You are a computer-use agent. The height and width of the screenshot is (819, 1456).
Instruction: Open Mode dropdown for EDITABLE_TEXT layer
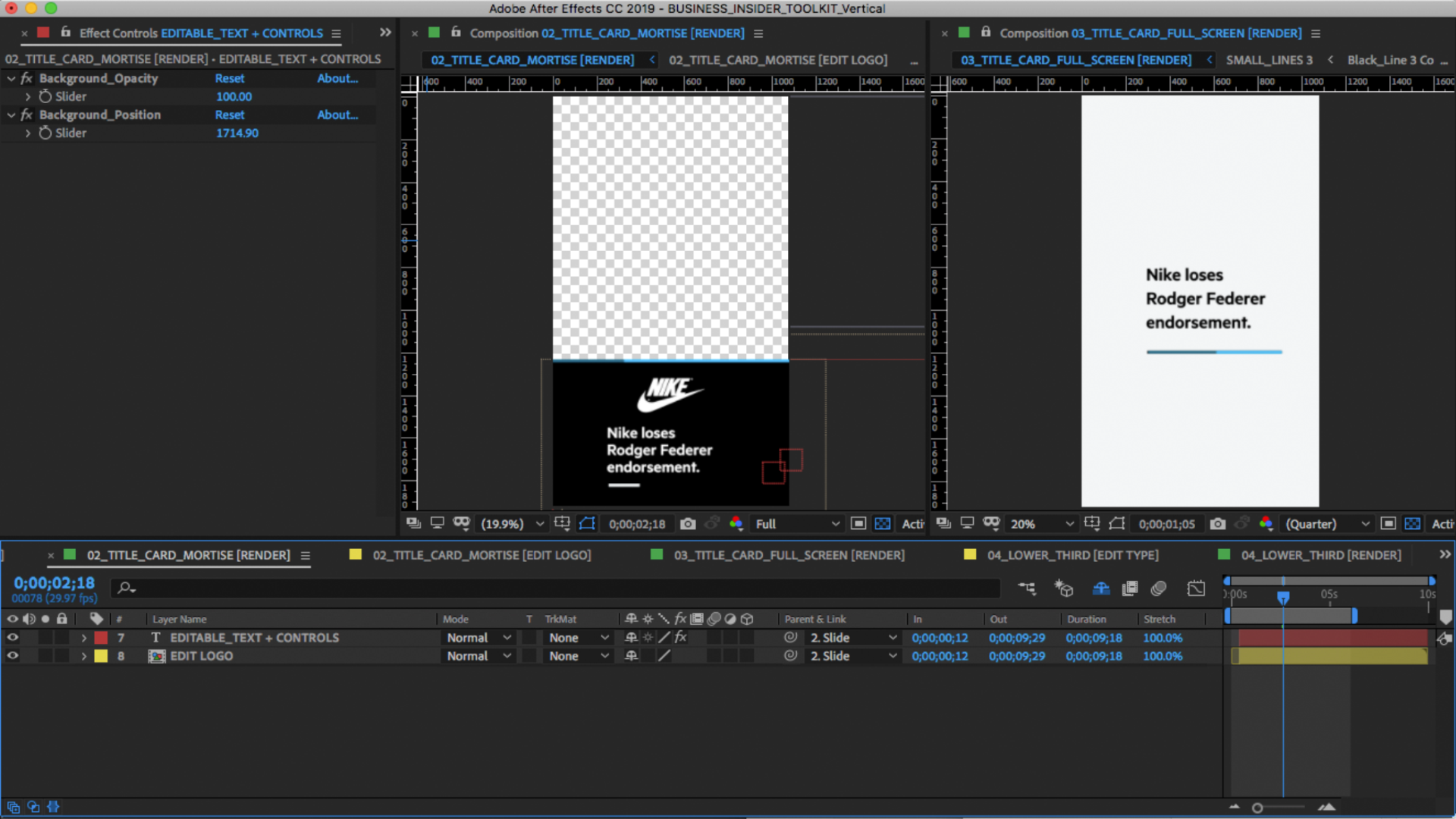(479, 638)
